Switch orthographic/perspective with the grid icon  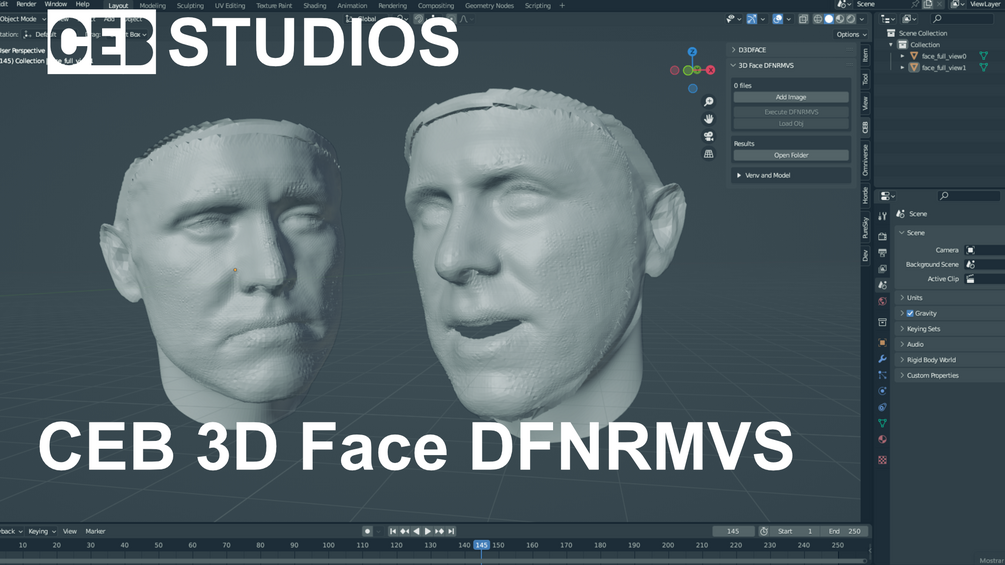tap(708, 154)
